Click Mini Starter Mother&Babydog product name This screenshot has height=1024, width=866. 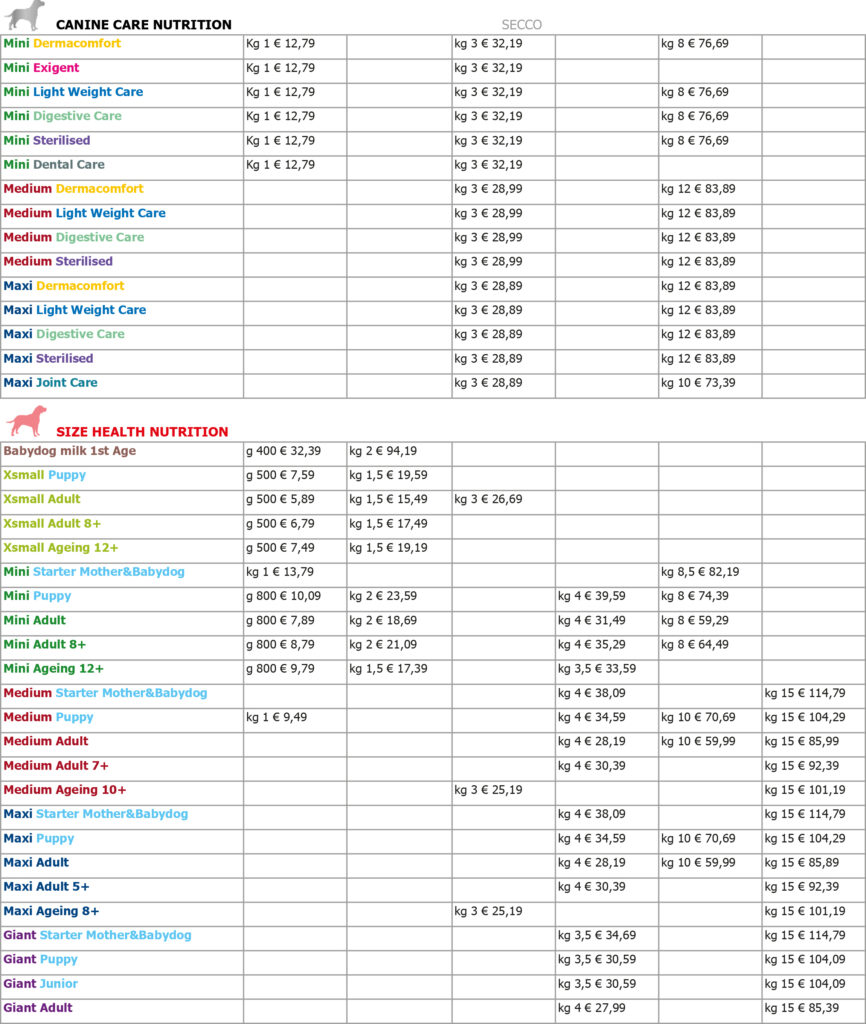[94, 571]
